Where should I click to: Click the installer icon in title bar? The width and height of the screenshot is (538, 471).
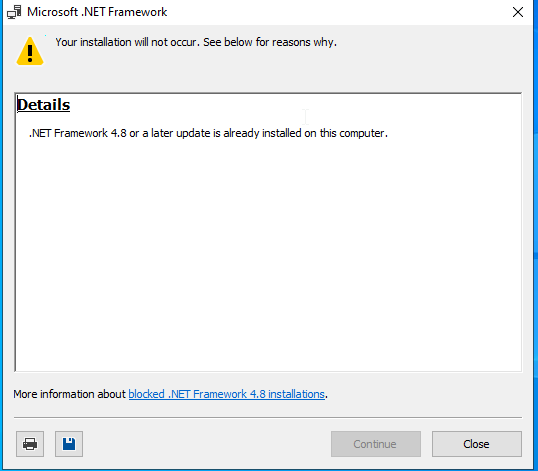pyautogui.click(x=14, y=12)
